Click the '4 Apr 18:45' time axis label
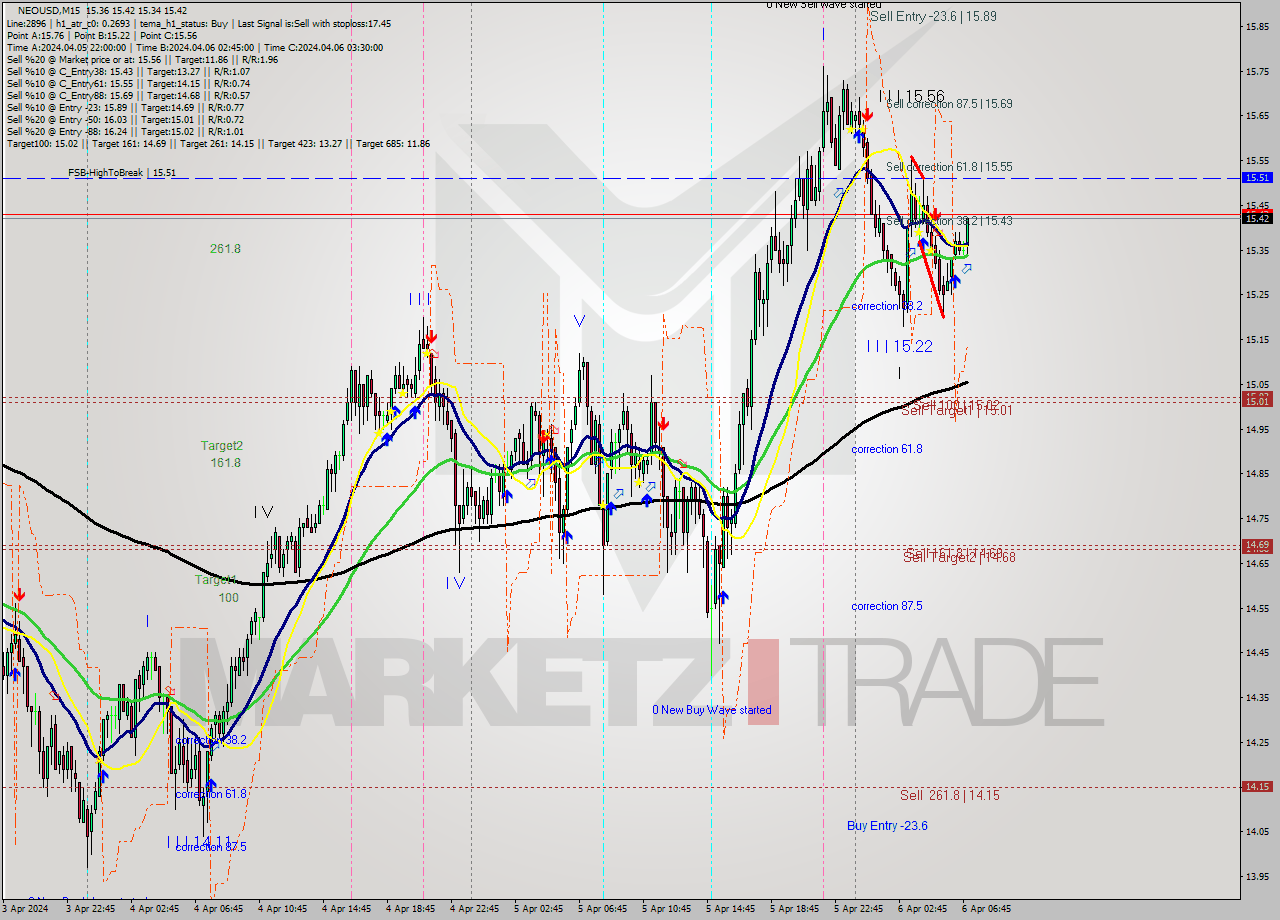The width and height of the screenshot is (1280, 920). pos(412,909)
